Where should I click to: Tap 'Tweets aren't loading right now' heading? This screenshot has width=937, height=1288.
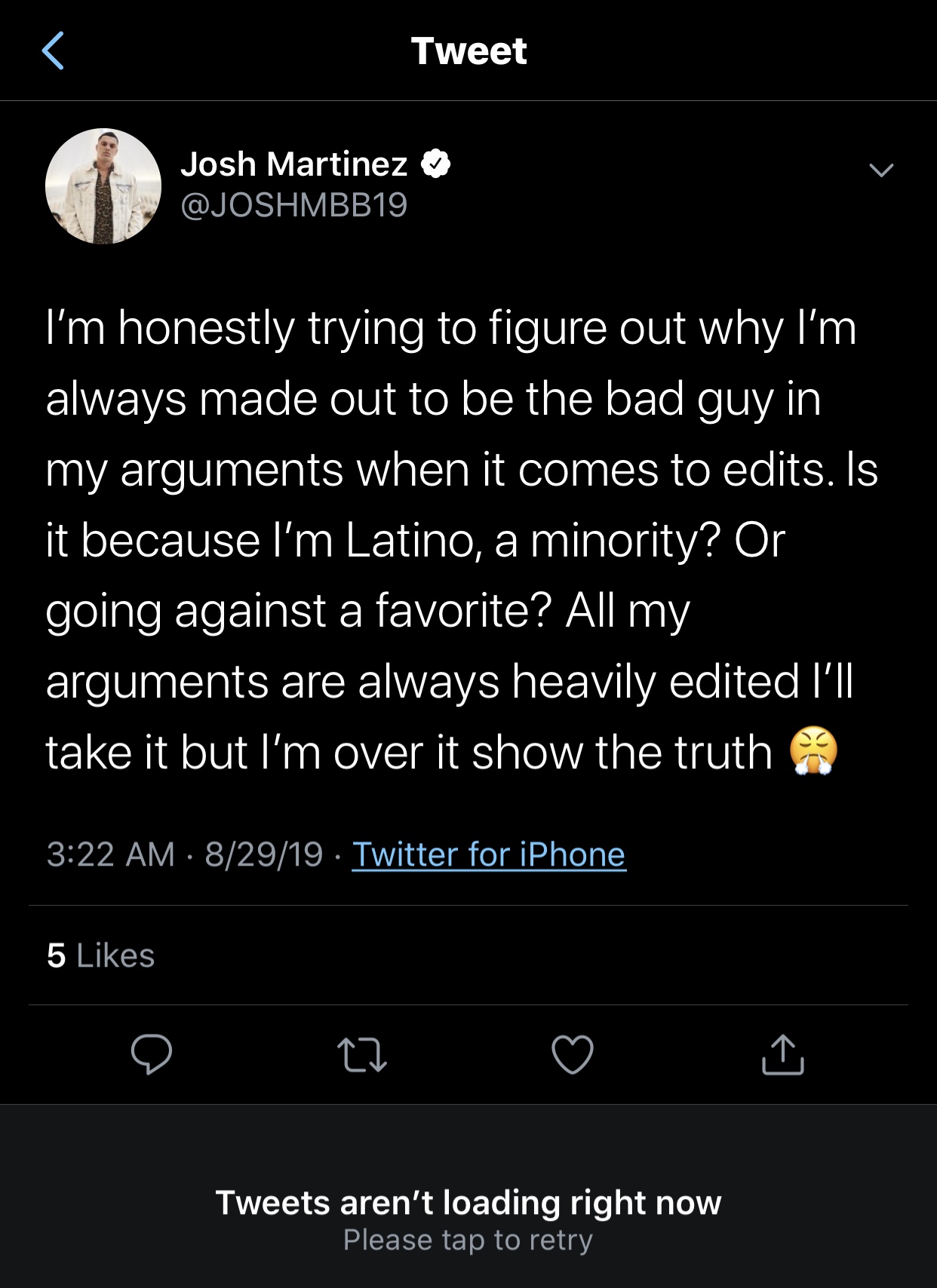468,1202
